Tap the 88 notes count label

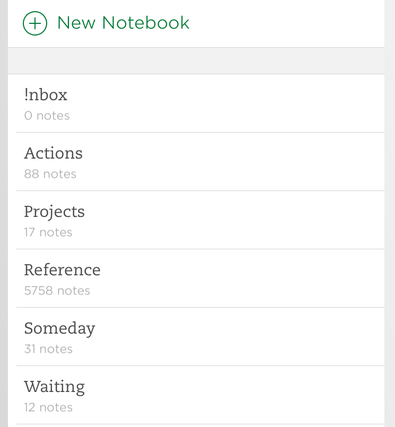click(x=50, y=174)
